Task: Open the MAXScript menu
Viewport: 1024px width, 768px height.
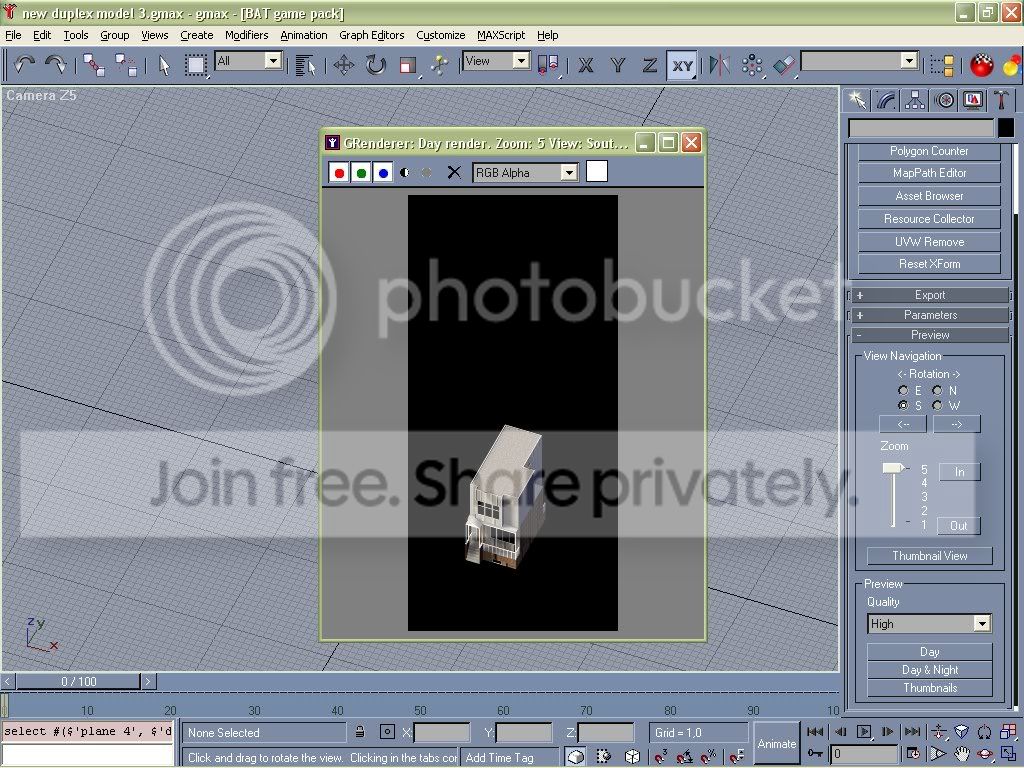Action: [500, 35]
